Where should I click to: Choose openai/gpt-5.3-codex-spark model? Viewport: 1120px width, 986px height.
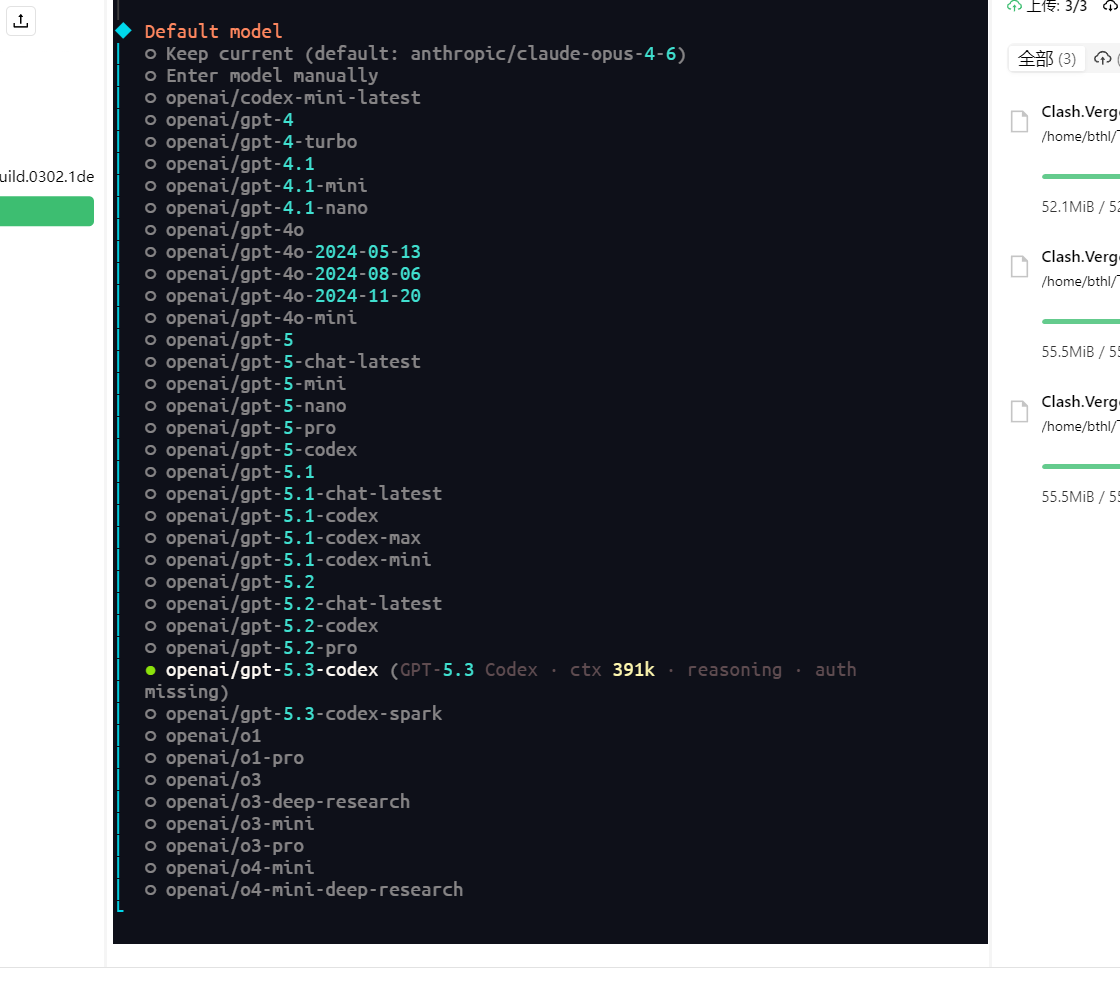[x=294, y=714]
